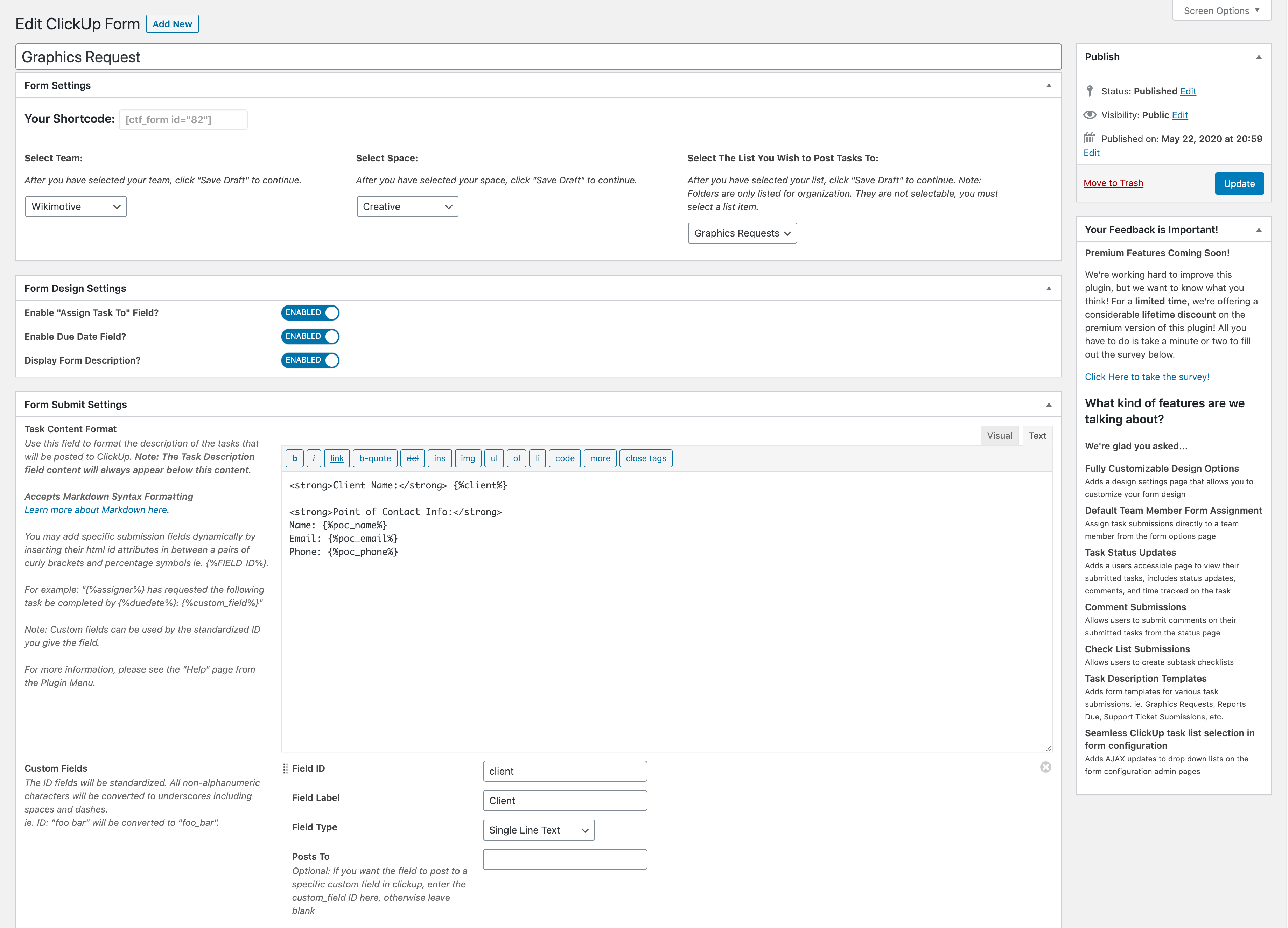Collapse the Form Submit Settings panel
This screenshot has height=928, width=1288.
[1048, 405]
